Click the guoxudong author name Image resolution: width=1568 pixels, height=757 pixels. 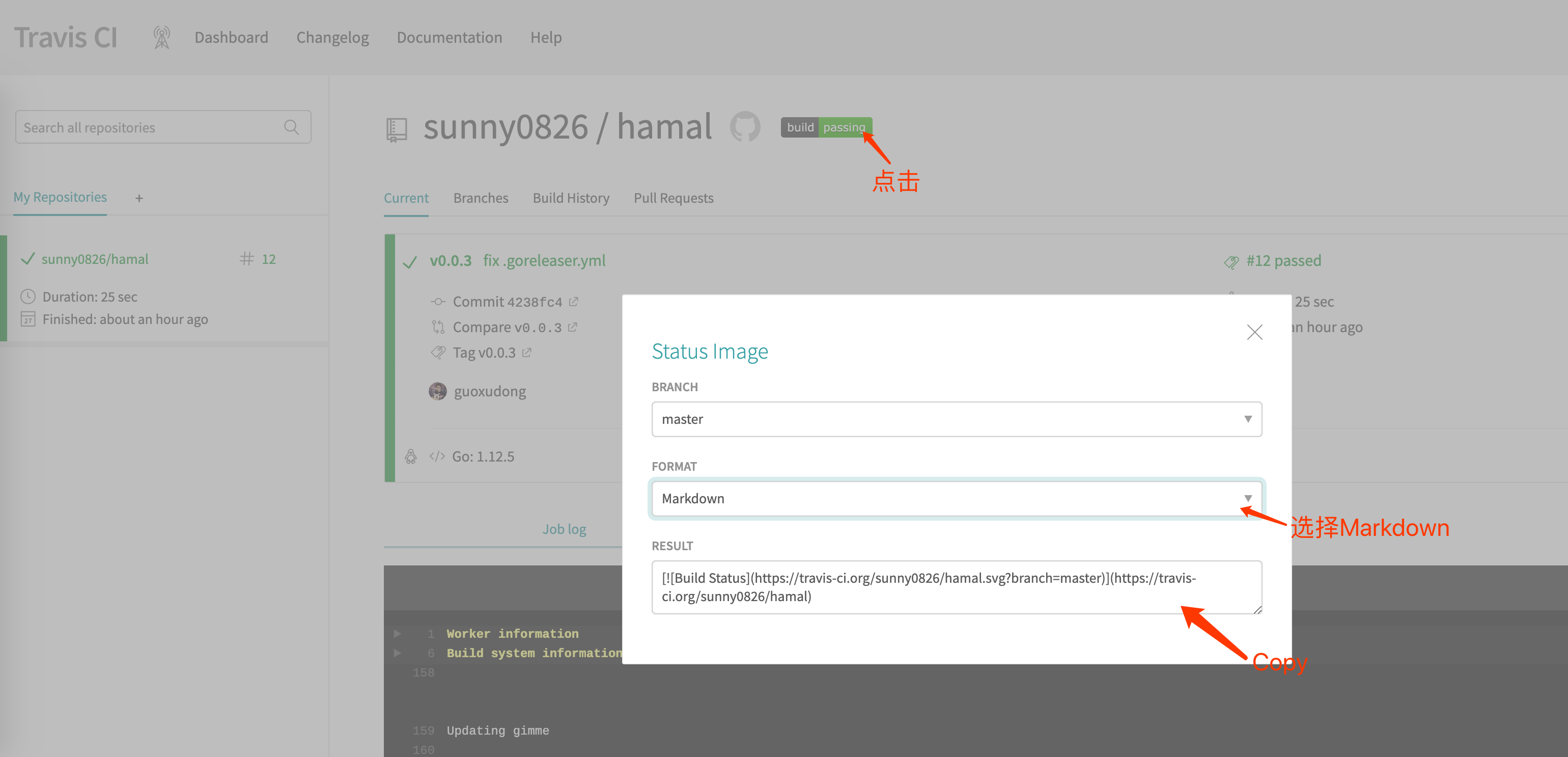490,392
